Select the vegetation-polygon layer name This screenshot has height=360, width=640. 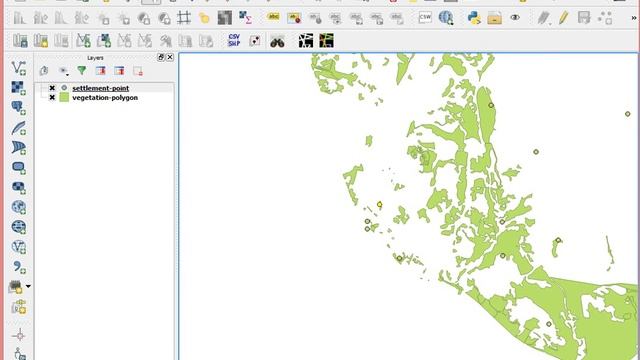[x=105, y=98]
